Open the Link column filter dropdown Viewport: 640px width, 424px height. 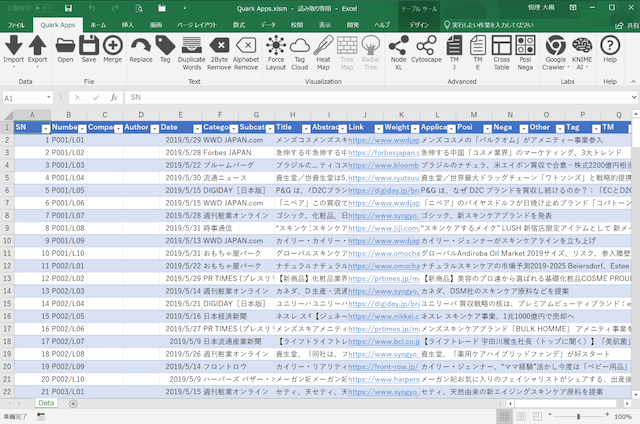point(379,129)
